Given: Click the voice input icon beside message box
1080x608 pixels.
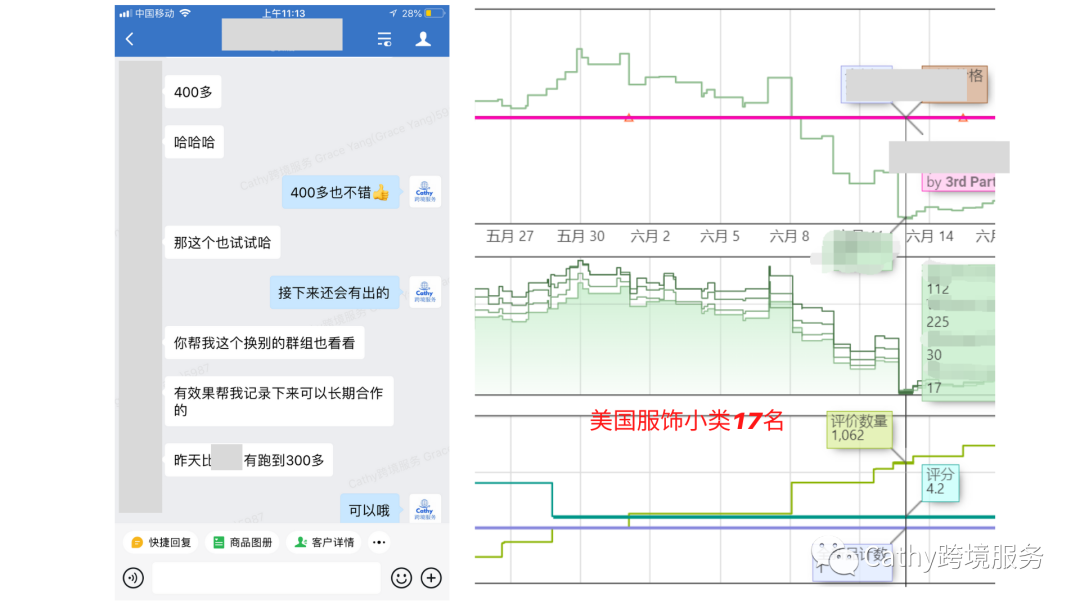Looking at the screenshot, I should click(132, 578).
